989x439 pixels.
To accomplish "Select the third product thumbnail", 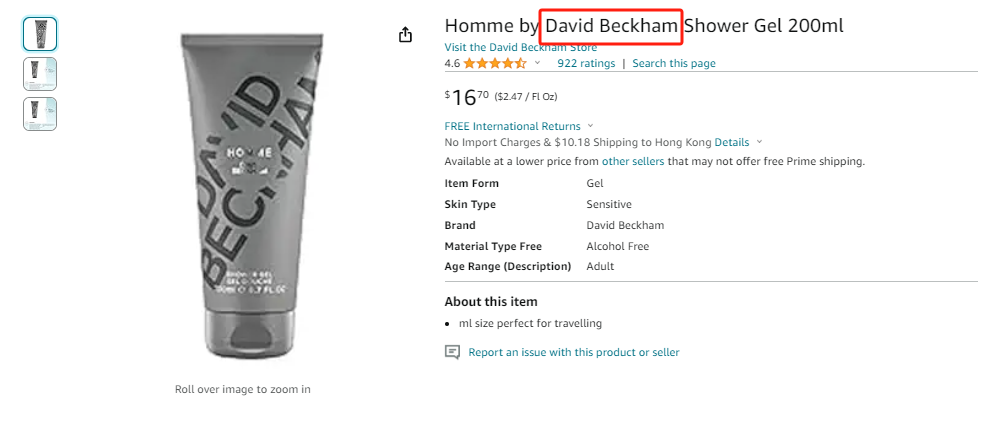I will [40, 114].
